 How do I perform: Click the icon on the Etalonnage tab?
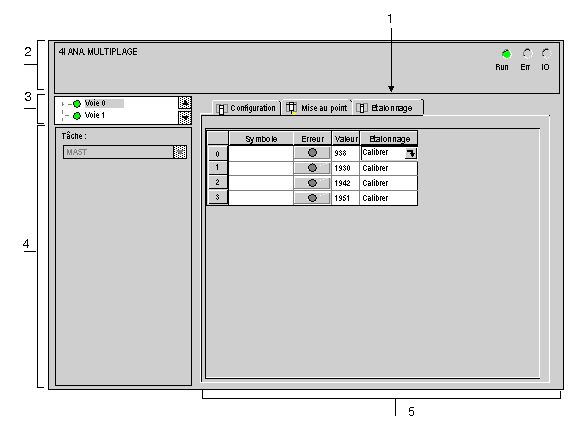pos(362,108)
